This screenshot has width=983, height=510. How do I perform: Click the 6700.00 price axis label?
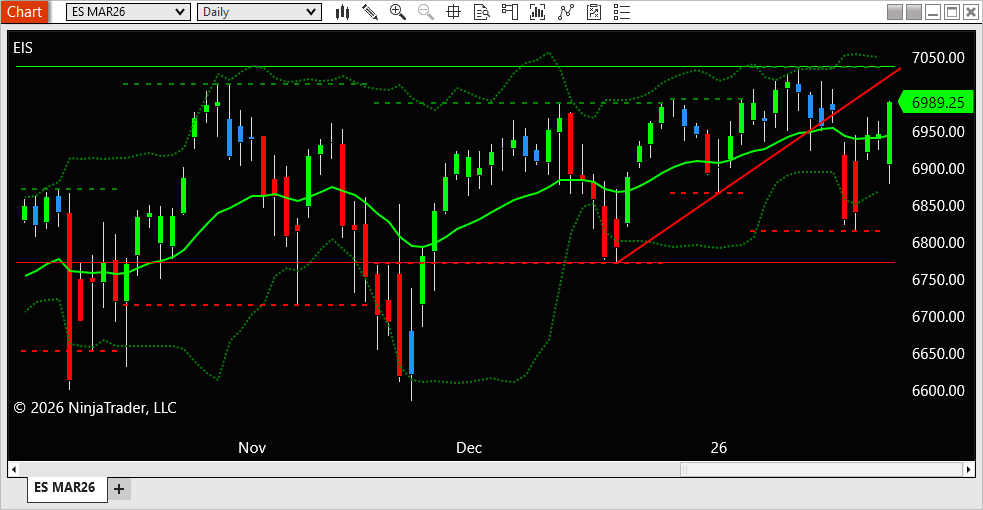[x=938, y=316]
